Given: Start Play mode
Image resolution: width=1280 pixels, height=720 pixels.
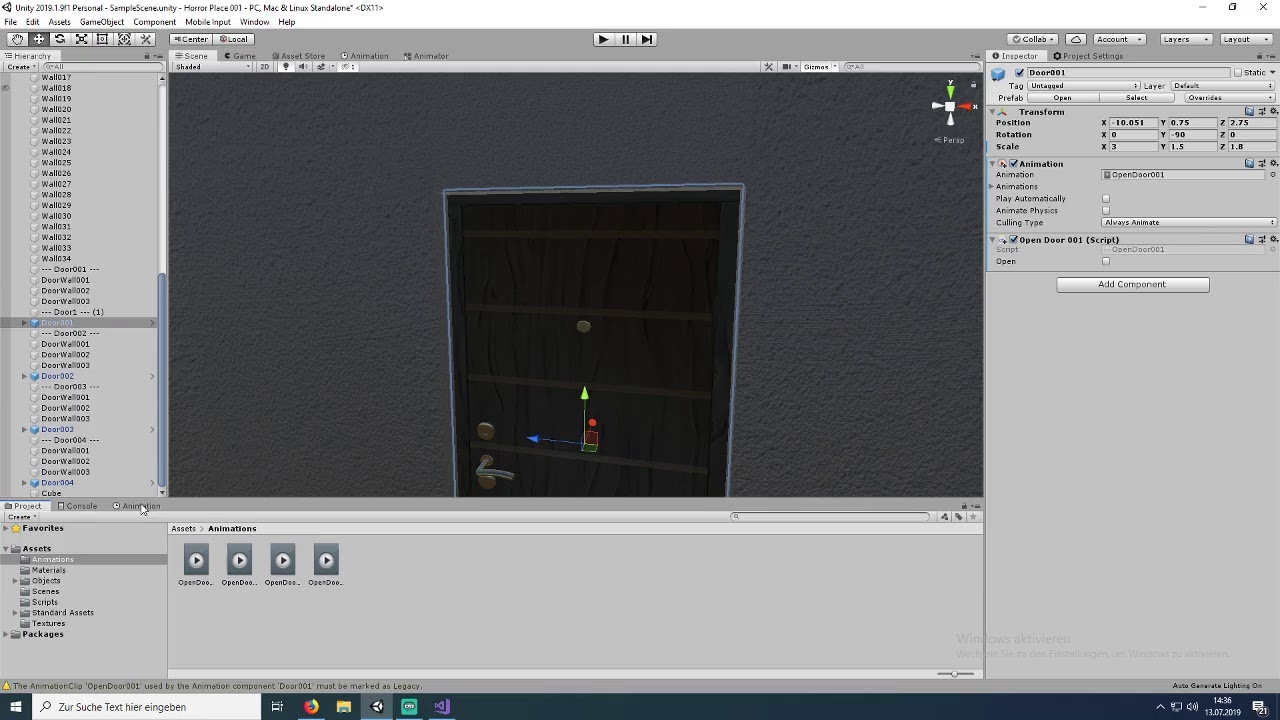Looking at the screenshot, I should (x=603, y=39).
